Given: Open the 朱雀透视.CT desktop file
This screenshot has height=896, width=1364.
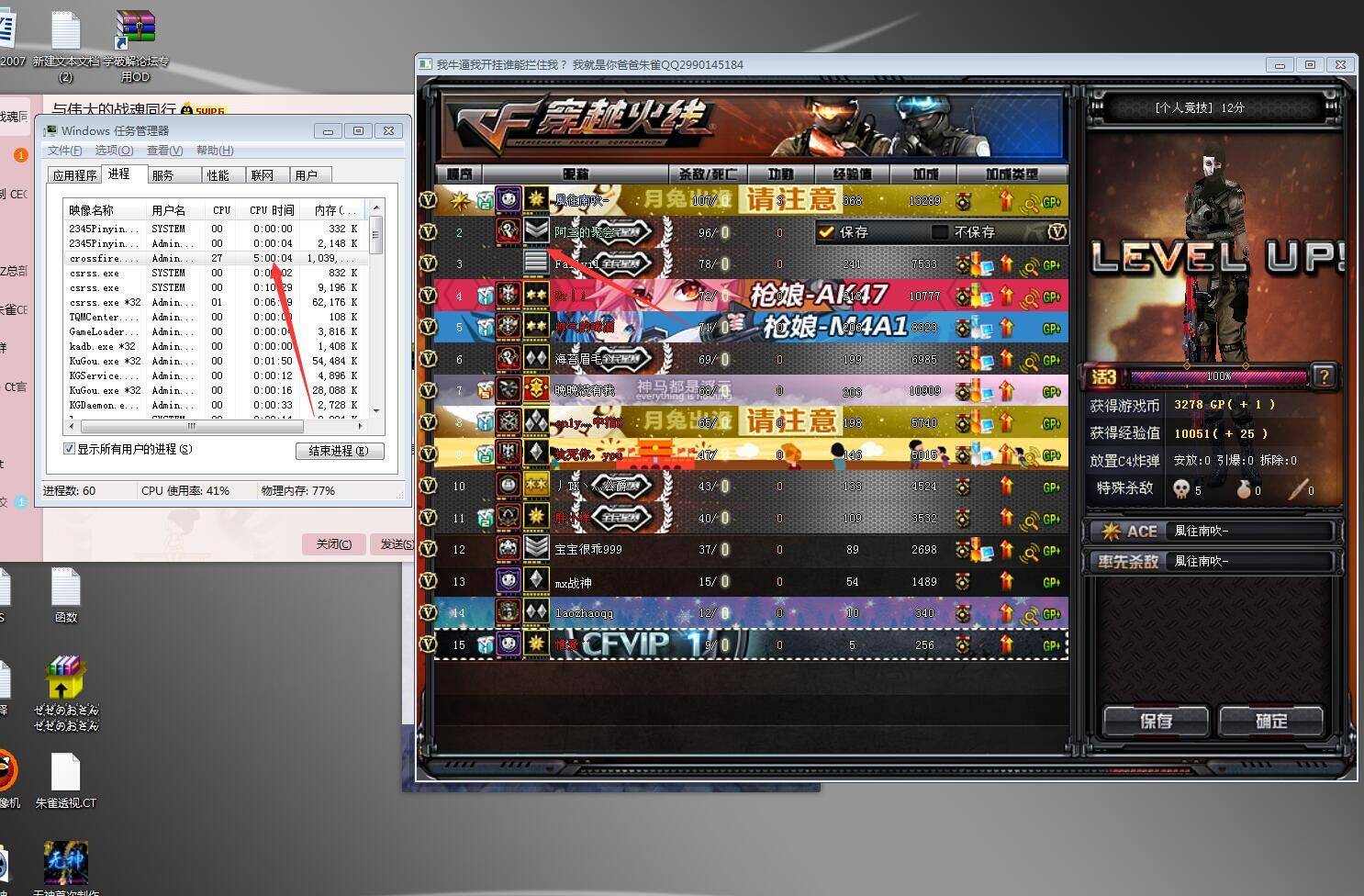Looking at the screenshot, I should (x=65, y=780).
